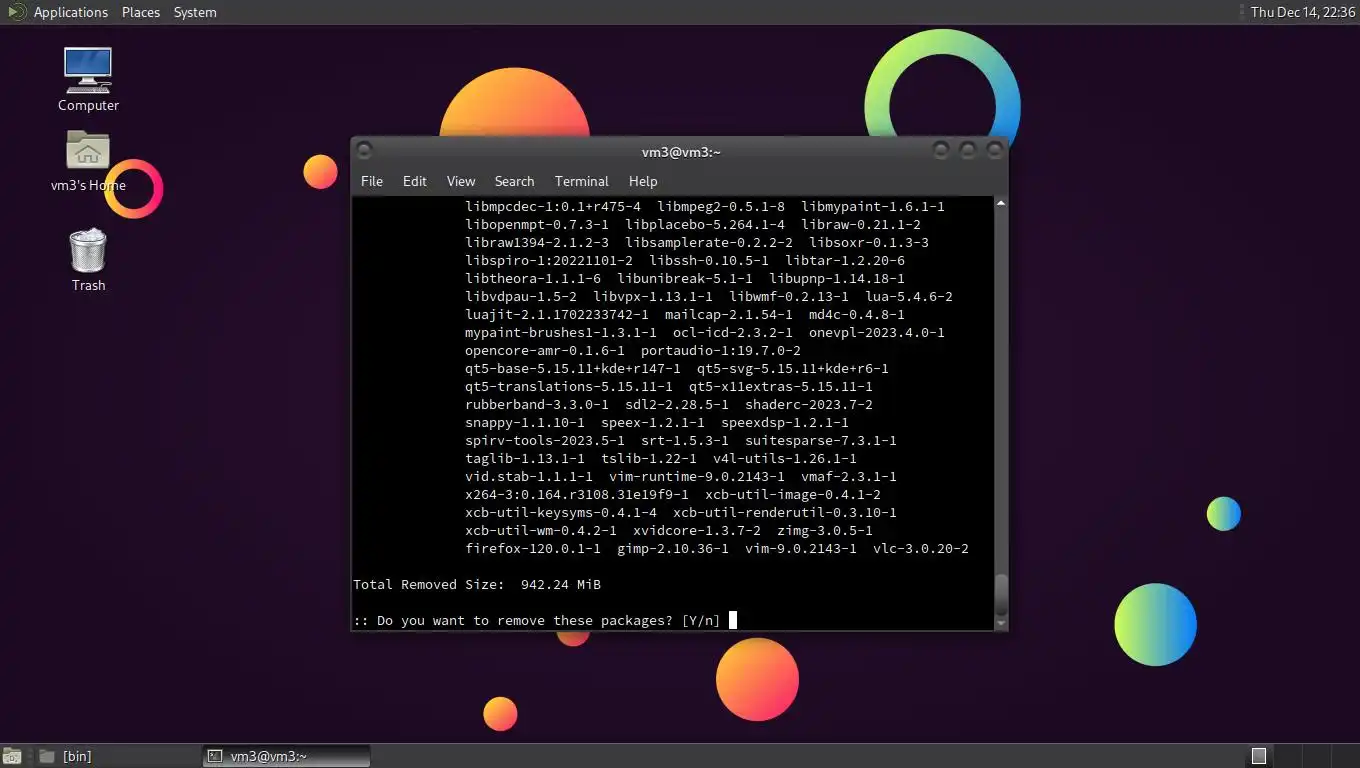Click the libraw-0.21.1-2 package text
Viewport: 1360px width, 768px height.
(x=861, y=225)
